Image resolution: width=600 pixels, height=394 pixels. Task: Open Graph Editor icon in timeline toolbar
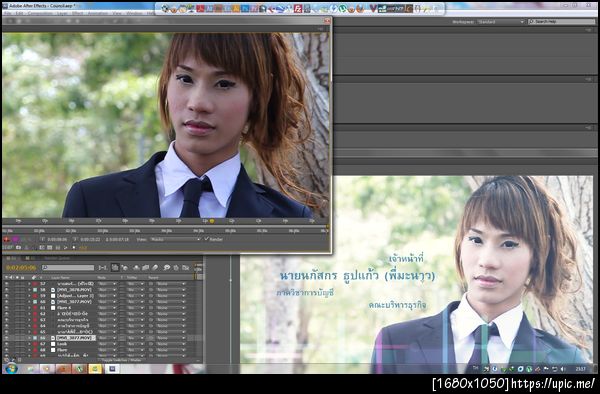click(x=186, y=267)
